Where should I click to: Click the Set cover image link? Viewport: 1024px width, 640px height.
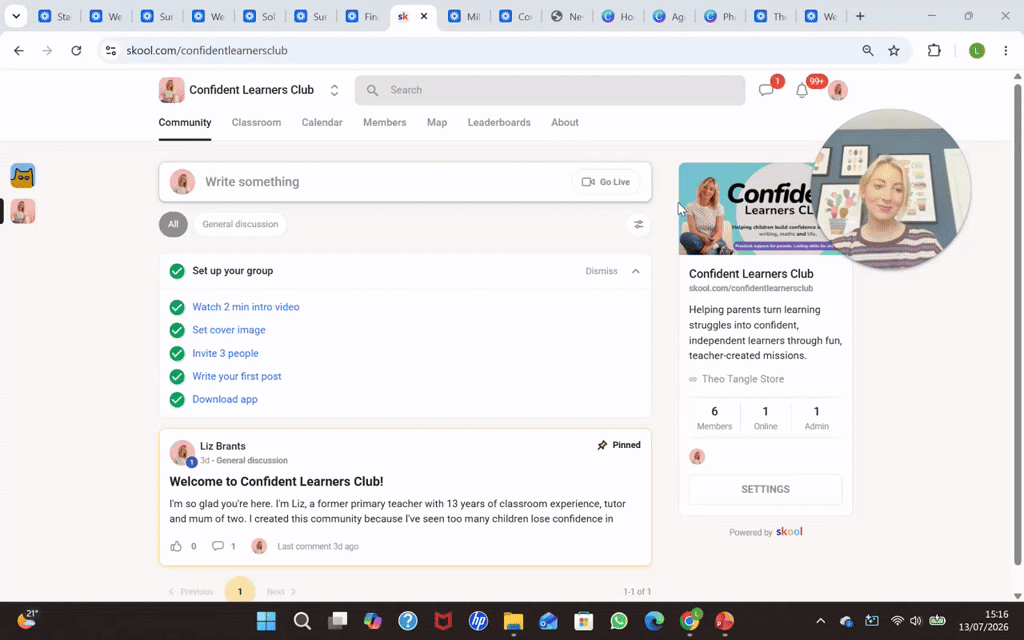pyautogui.click(x=229, y=330)
